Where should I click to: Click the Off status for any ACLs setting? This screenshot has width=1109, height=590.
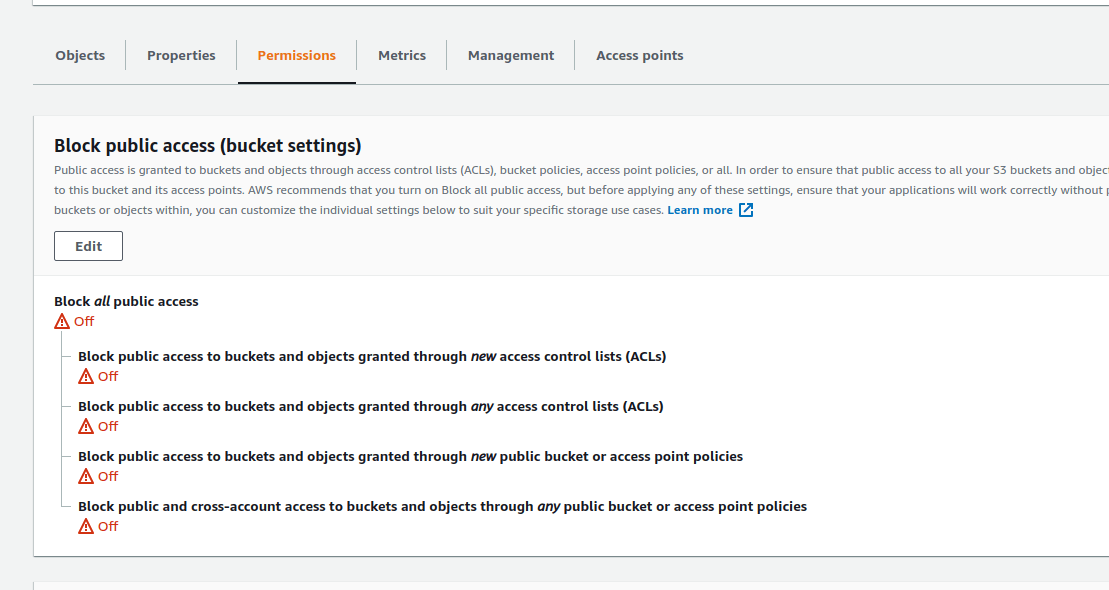[107, 426]
